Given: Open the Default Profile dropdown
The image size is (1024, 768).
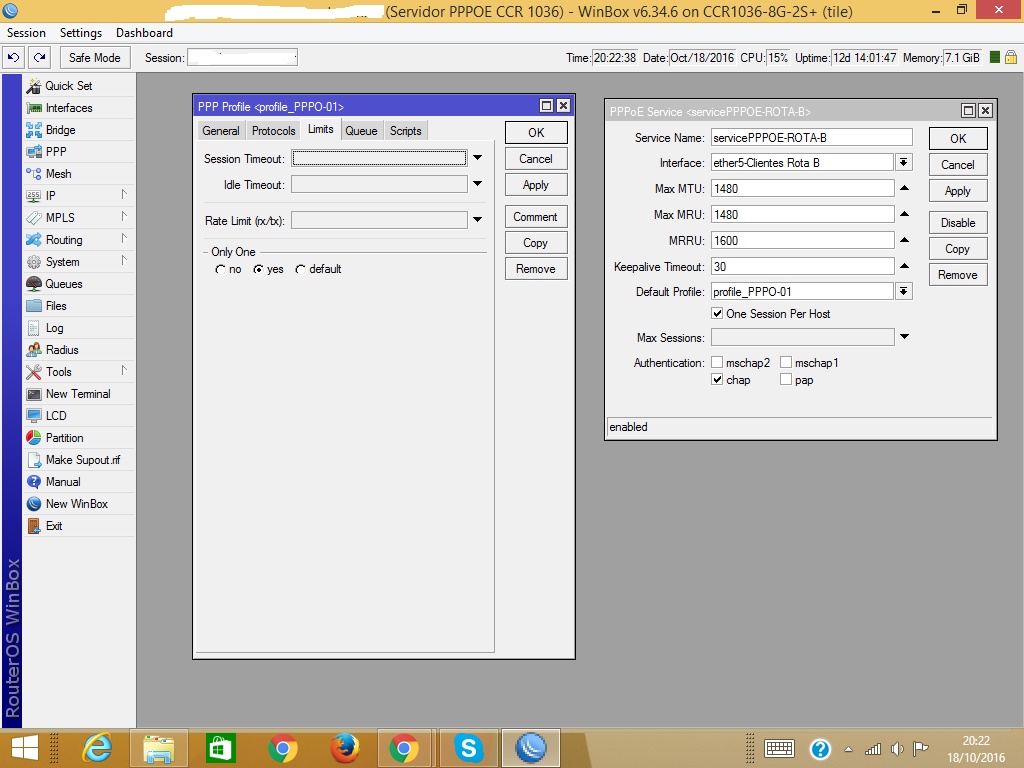Looking at the screenshot, I should coord(903,292).
